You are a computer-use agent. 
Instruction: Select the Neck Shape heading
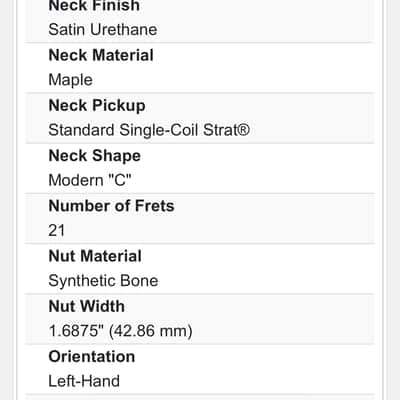95,156
